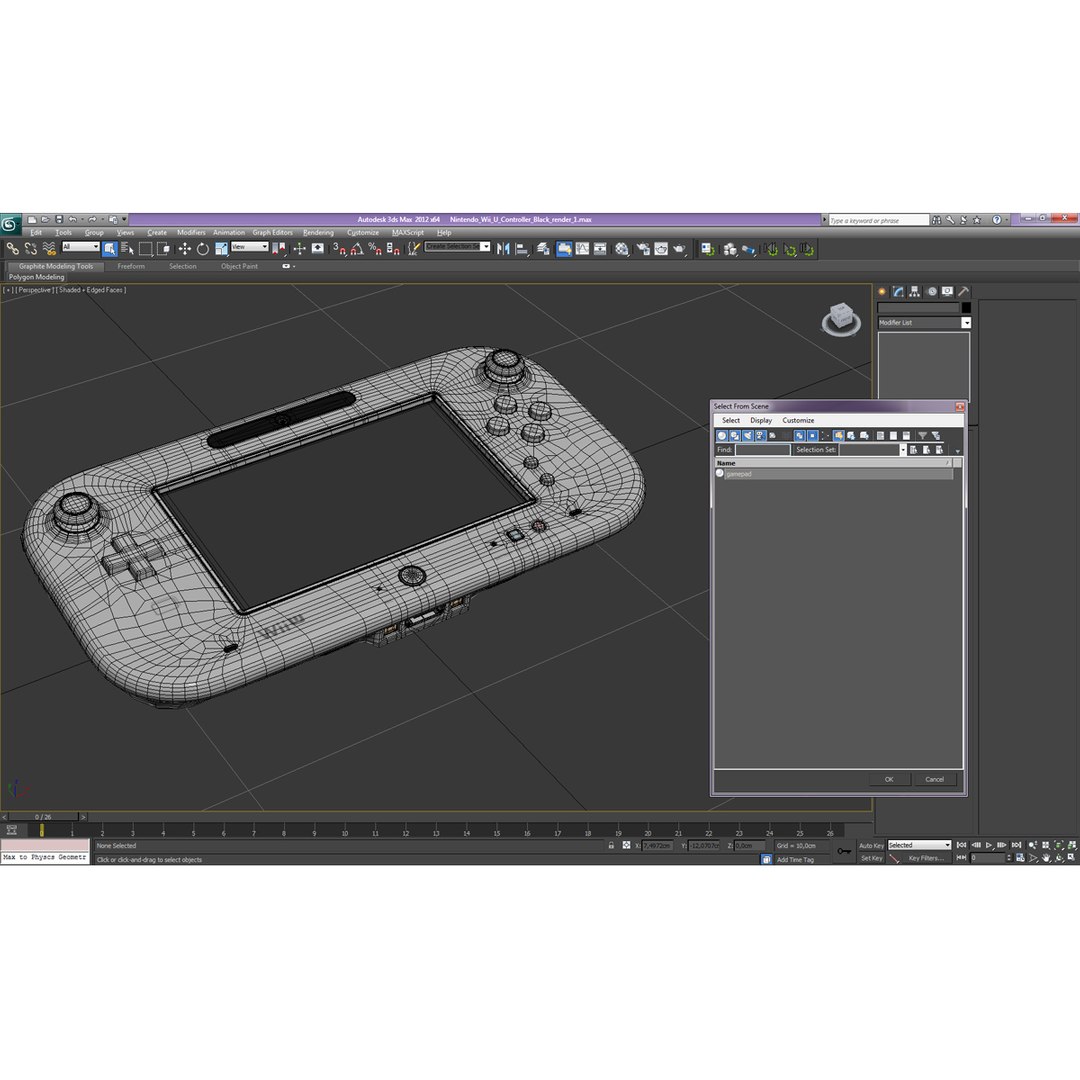Toggle Display Shapes filter in Select From Scene
This screenshot has width=1080, height=1080.
pos(735,435)
